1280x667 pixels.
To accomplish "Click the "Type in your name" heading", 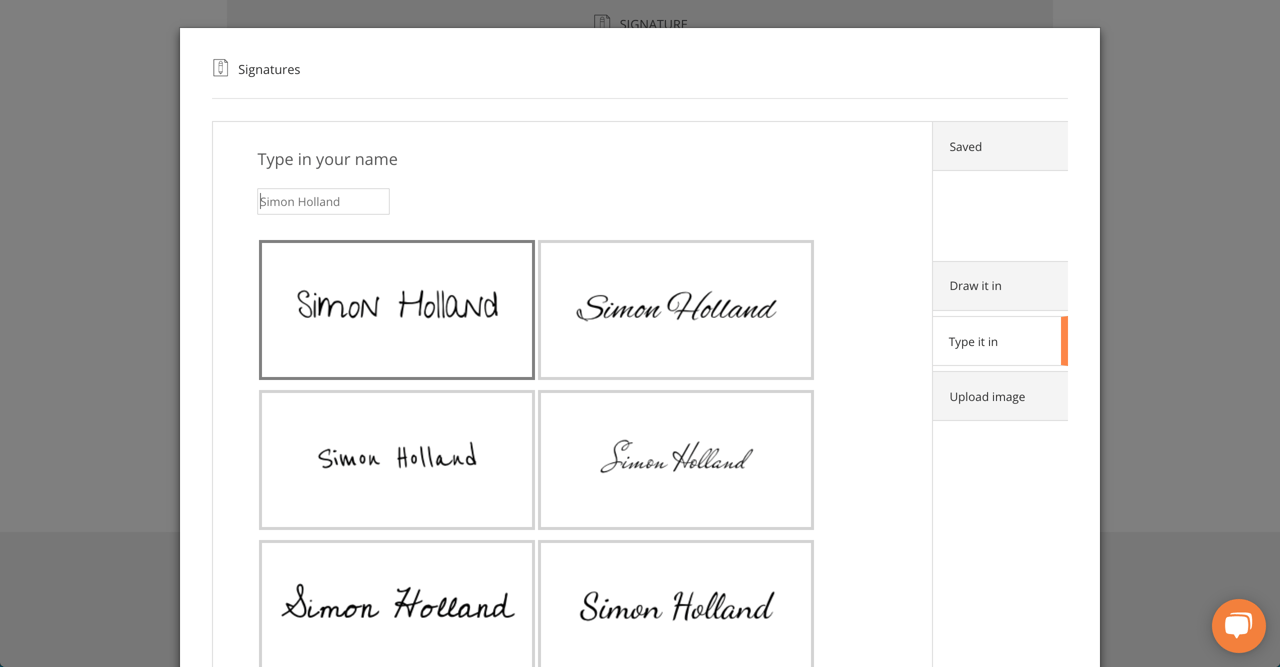I will point(327,159).
